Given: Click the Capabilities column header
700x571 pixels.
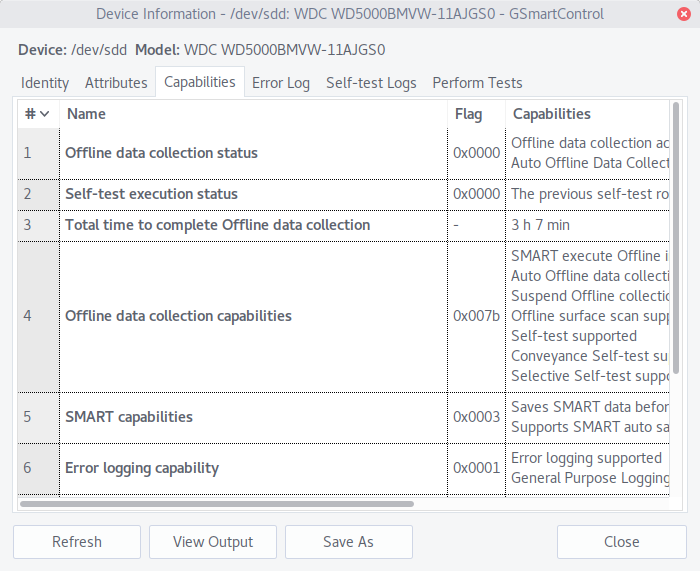Looking at the screenshot, I should 588,114.
